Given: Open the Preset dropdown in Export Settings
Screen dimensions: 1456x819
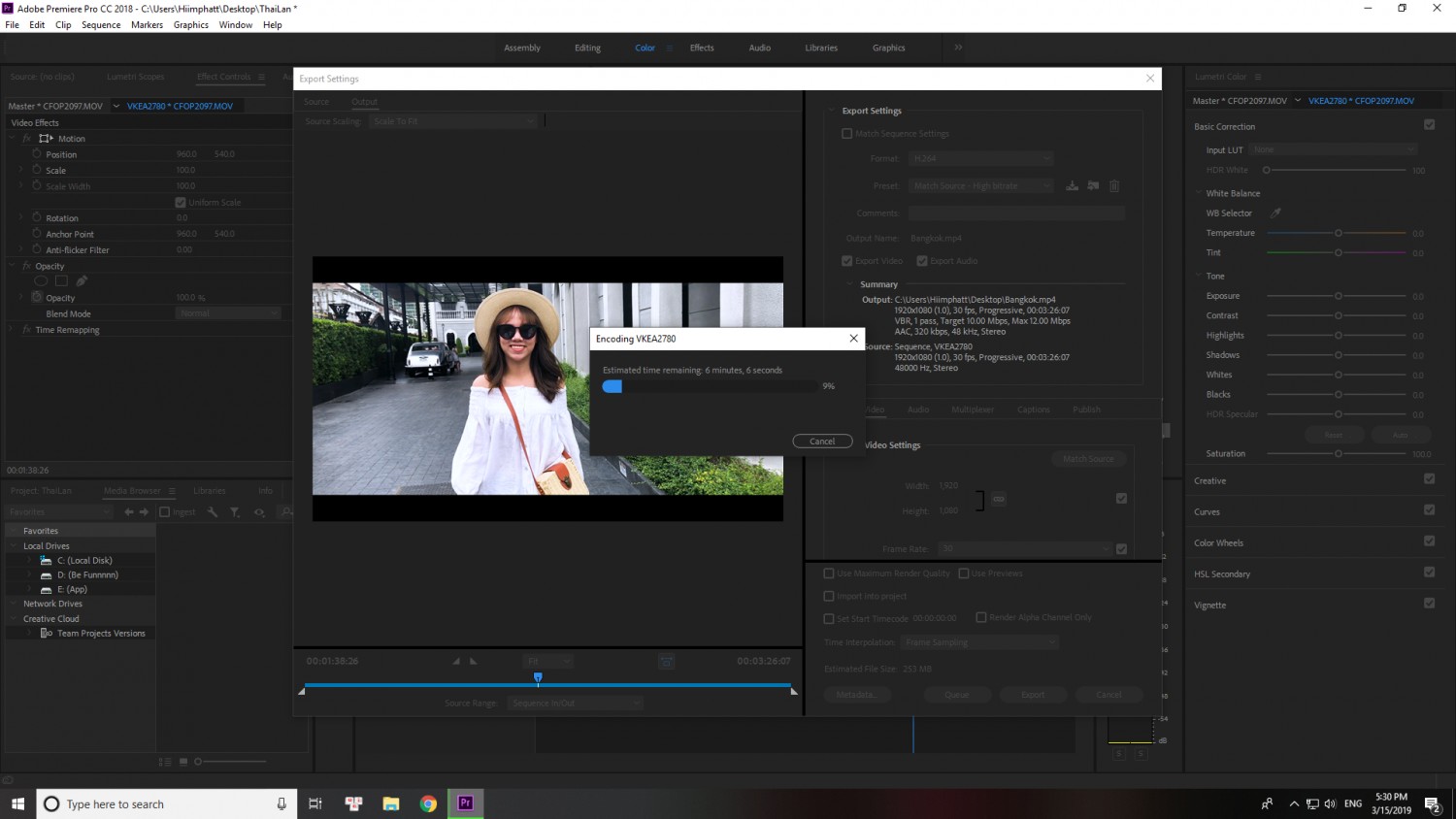Looking at the screenshot, I should point(981,185).
